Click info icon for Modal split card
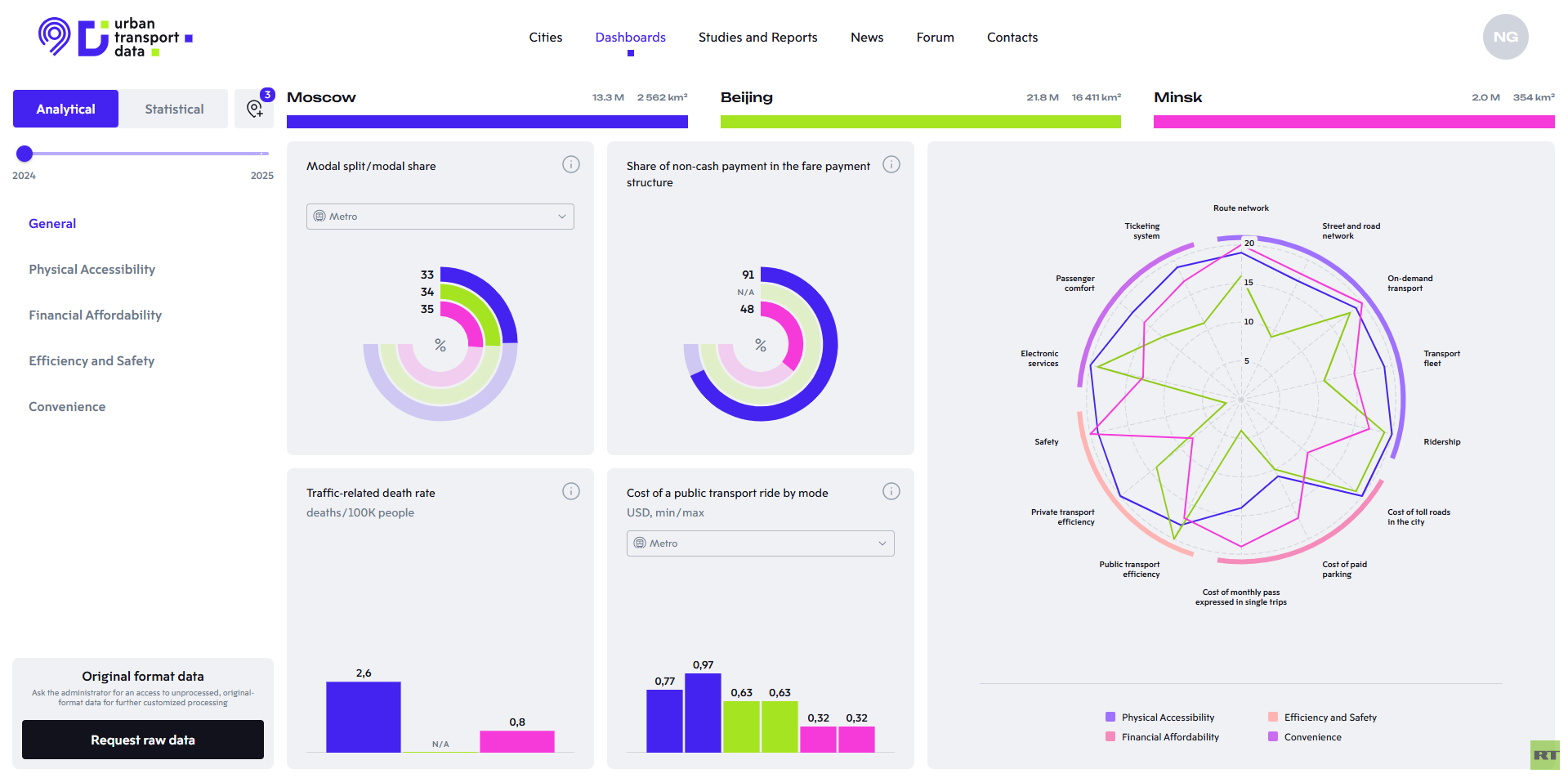This screenshot has height=778, width=1568. tap(570, 165)
